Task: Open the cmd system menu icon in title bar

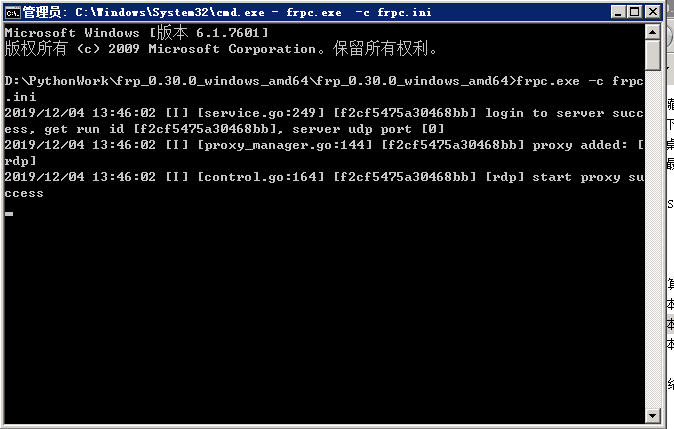Action: [x=12, y=12]
